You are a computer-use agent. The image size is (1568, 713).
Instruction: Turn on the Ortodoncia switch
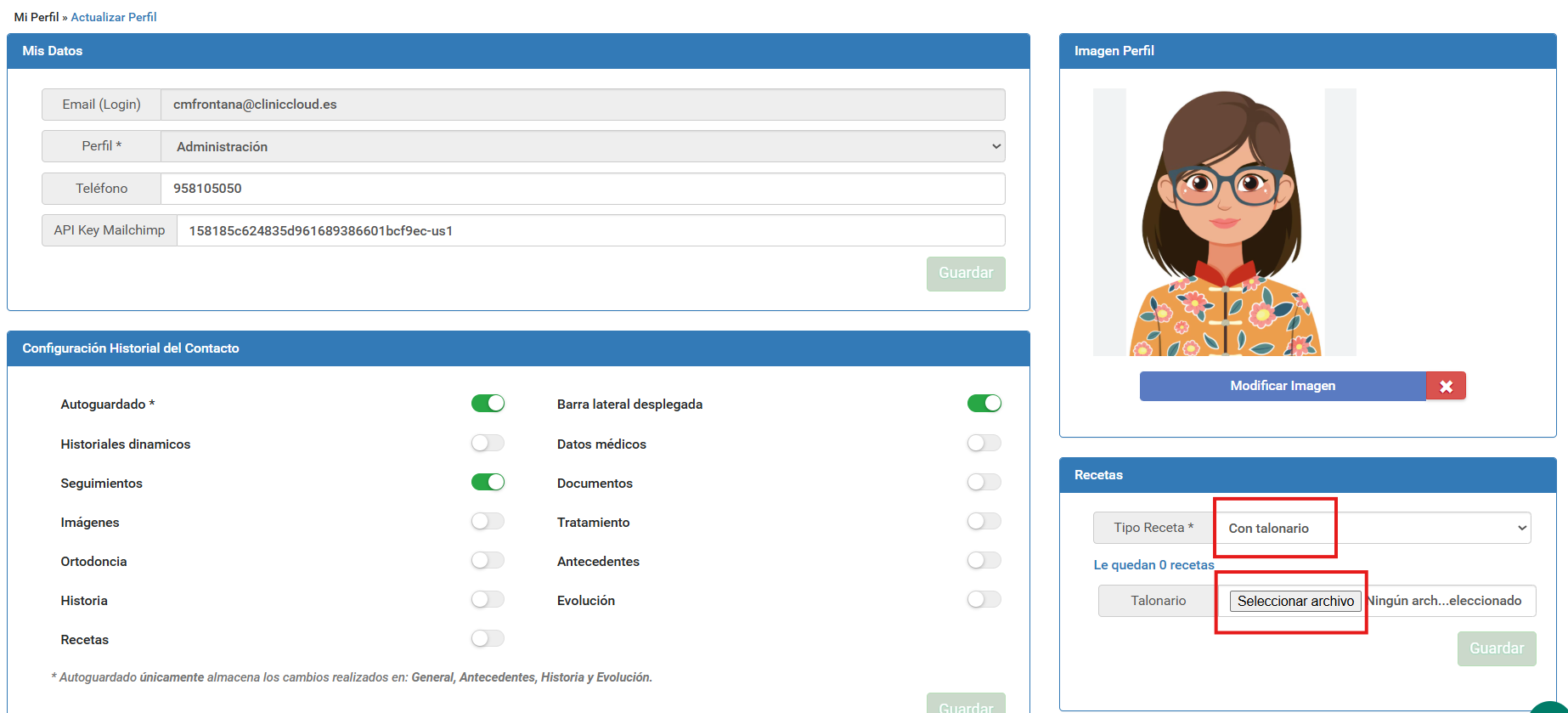[x=488, y=561]
